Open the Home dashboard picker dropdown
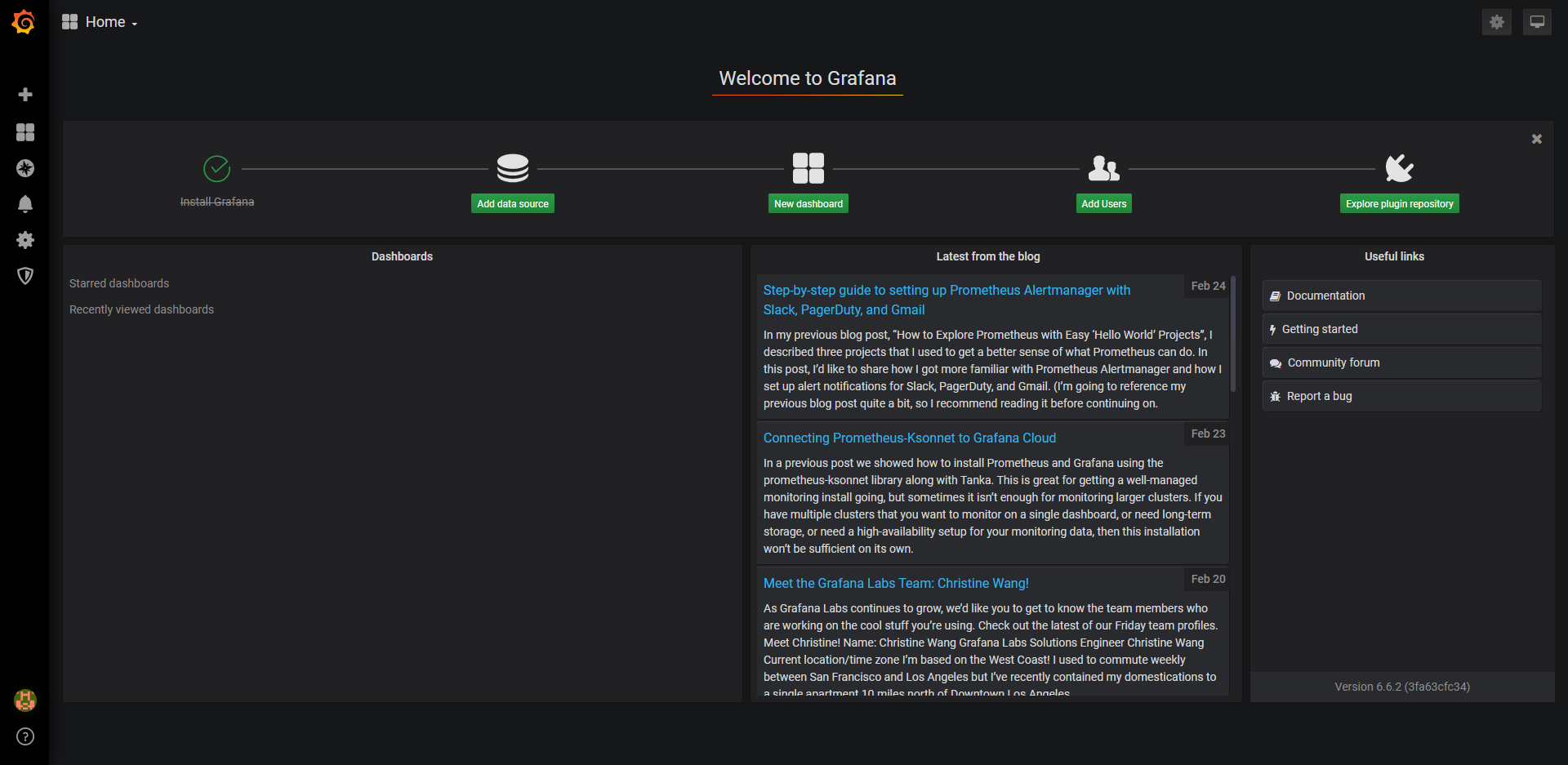 (x=100, y=22)
